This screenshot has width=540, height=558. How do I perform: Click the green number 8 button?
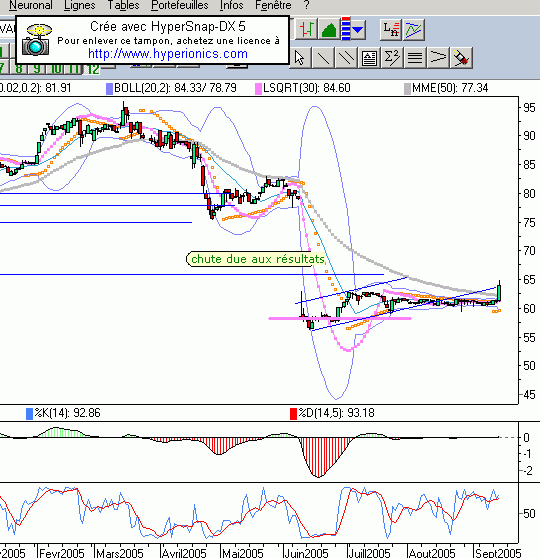tap(19, 68)
